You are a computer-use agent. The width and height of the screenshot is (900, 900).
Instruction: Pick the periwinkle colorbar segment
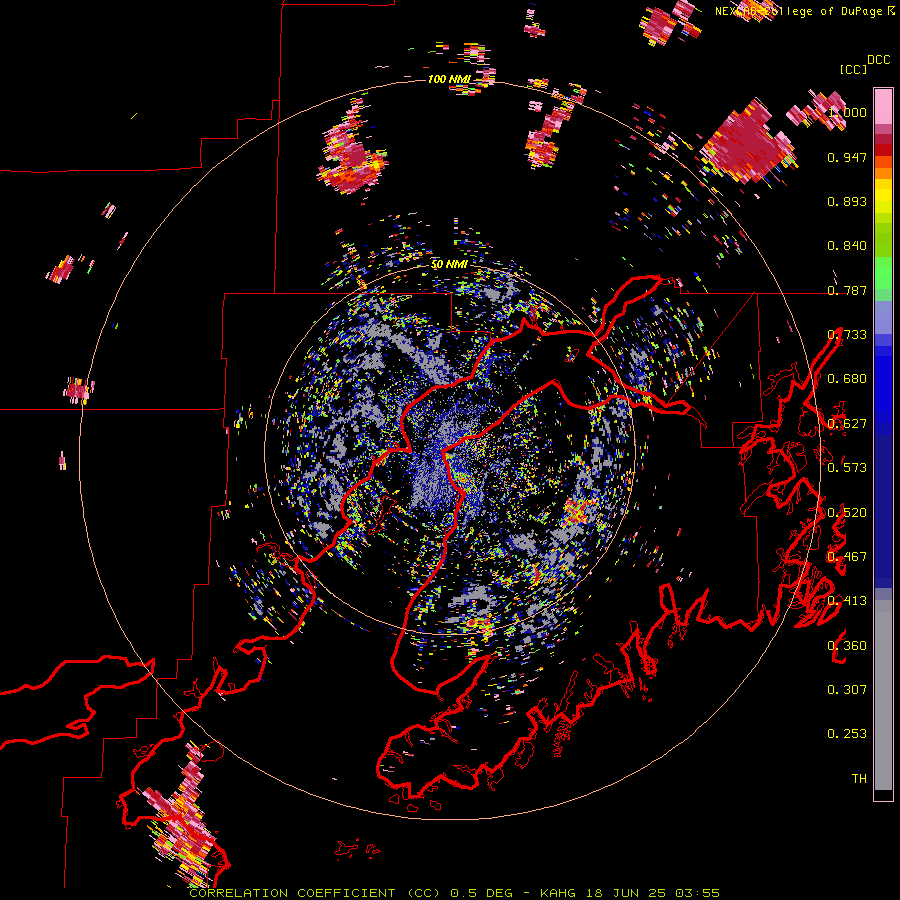(x=883, y=317)
